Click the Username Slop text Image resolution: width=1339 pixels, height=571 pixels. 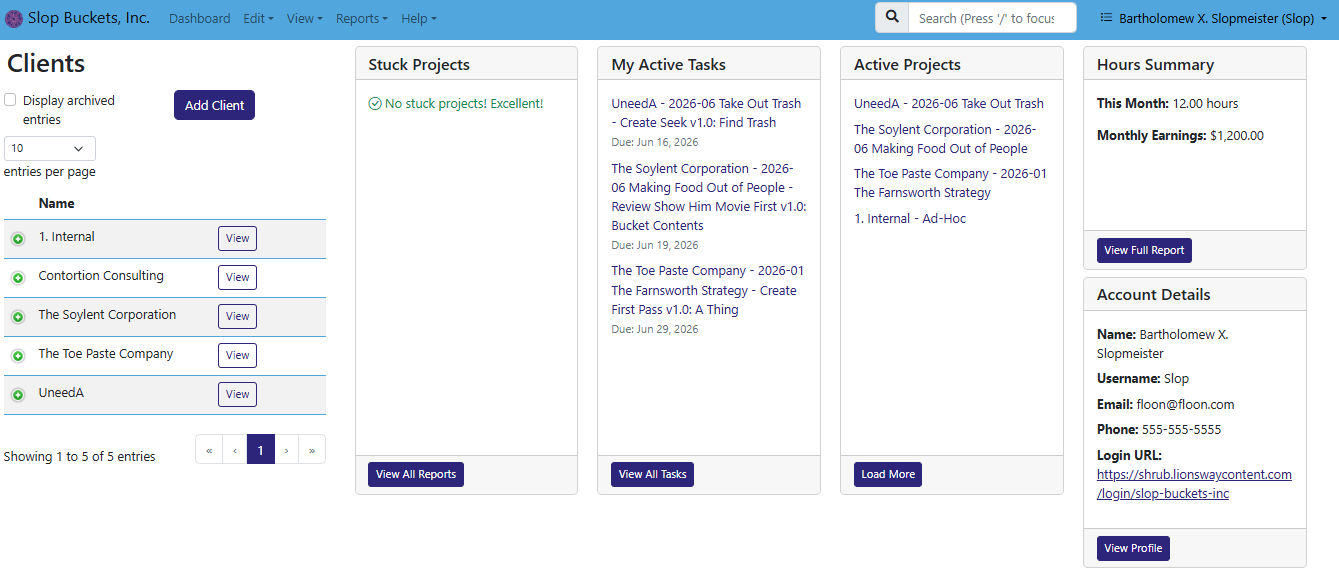coord(1143,378)
